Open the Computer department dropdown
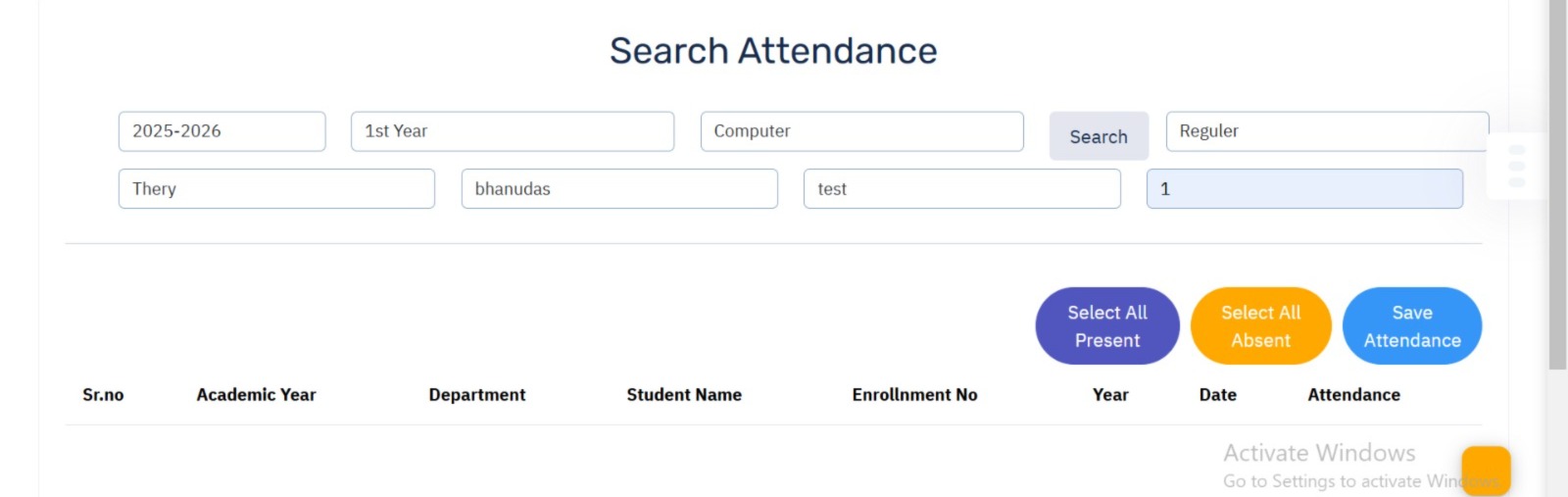 pos(861,131)
